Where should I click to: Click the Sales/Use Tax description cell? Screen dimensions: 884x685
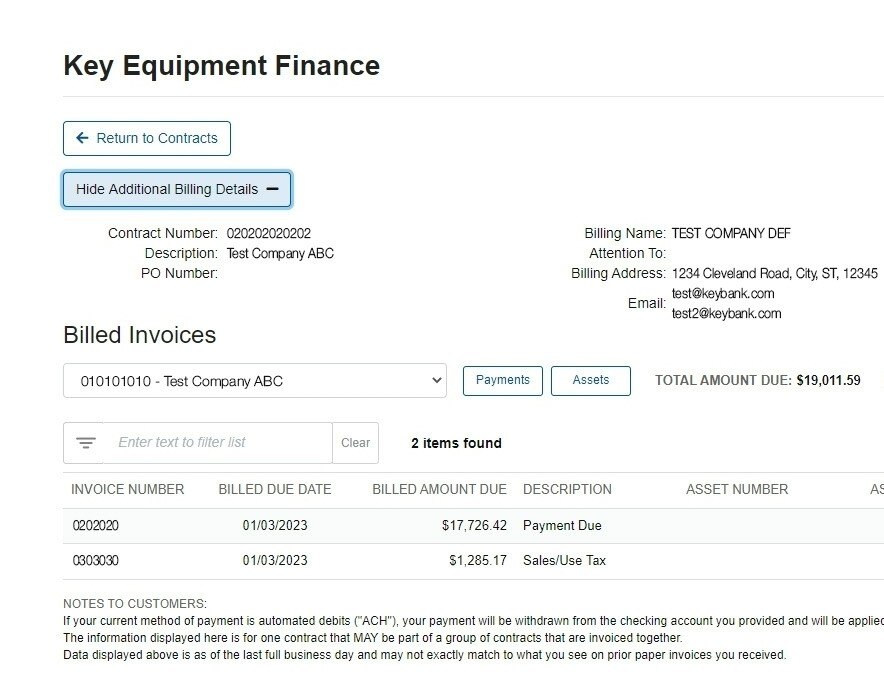[x=564, y=561]
